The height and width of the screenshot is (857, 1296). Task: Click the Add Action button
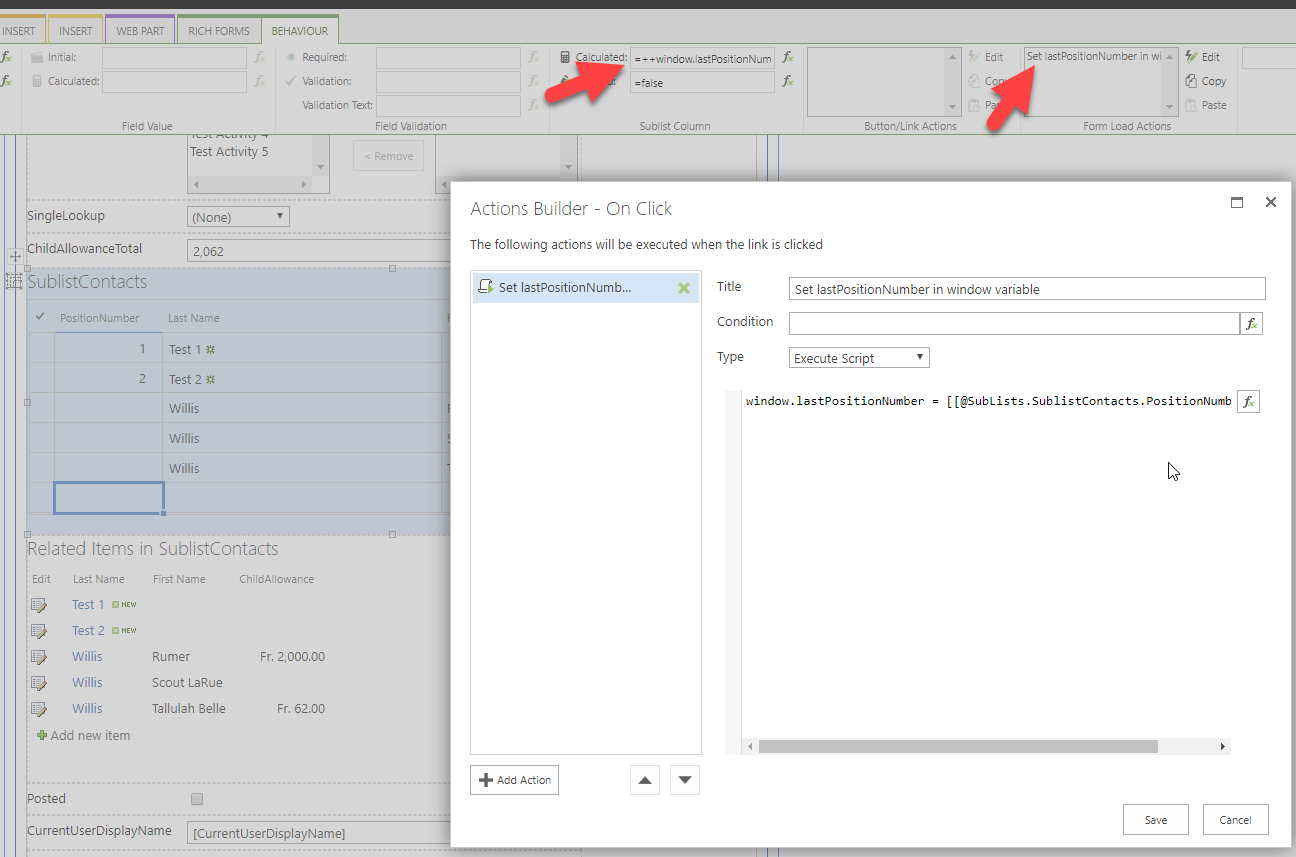(x=514, y=780)
